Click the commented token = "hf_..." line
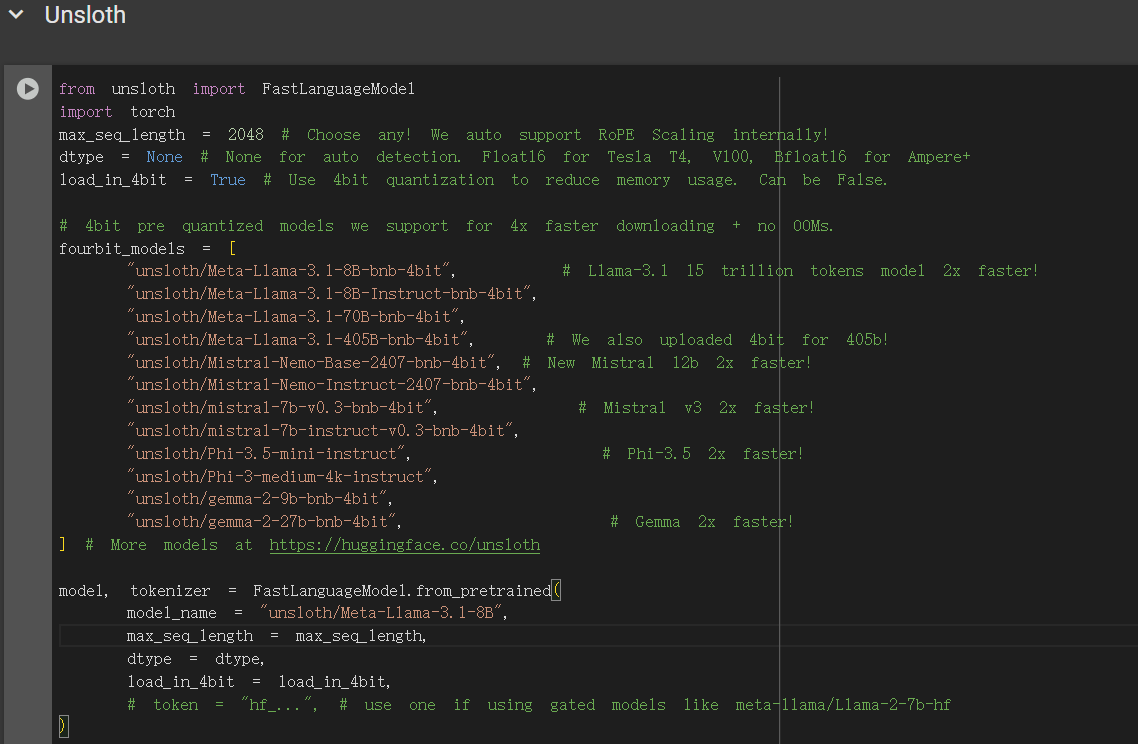The width and height of the screenshot is (1138, 744). point(539,705)
